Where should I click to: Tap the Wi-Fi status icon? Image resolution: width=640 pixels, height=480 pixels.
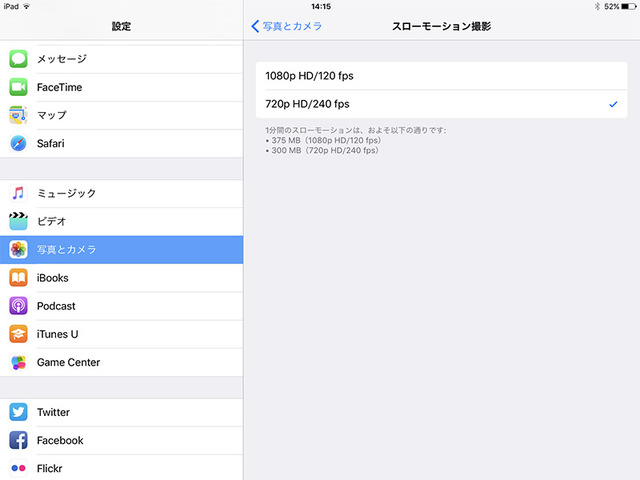(x=27, y=6)
